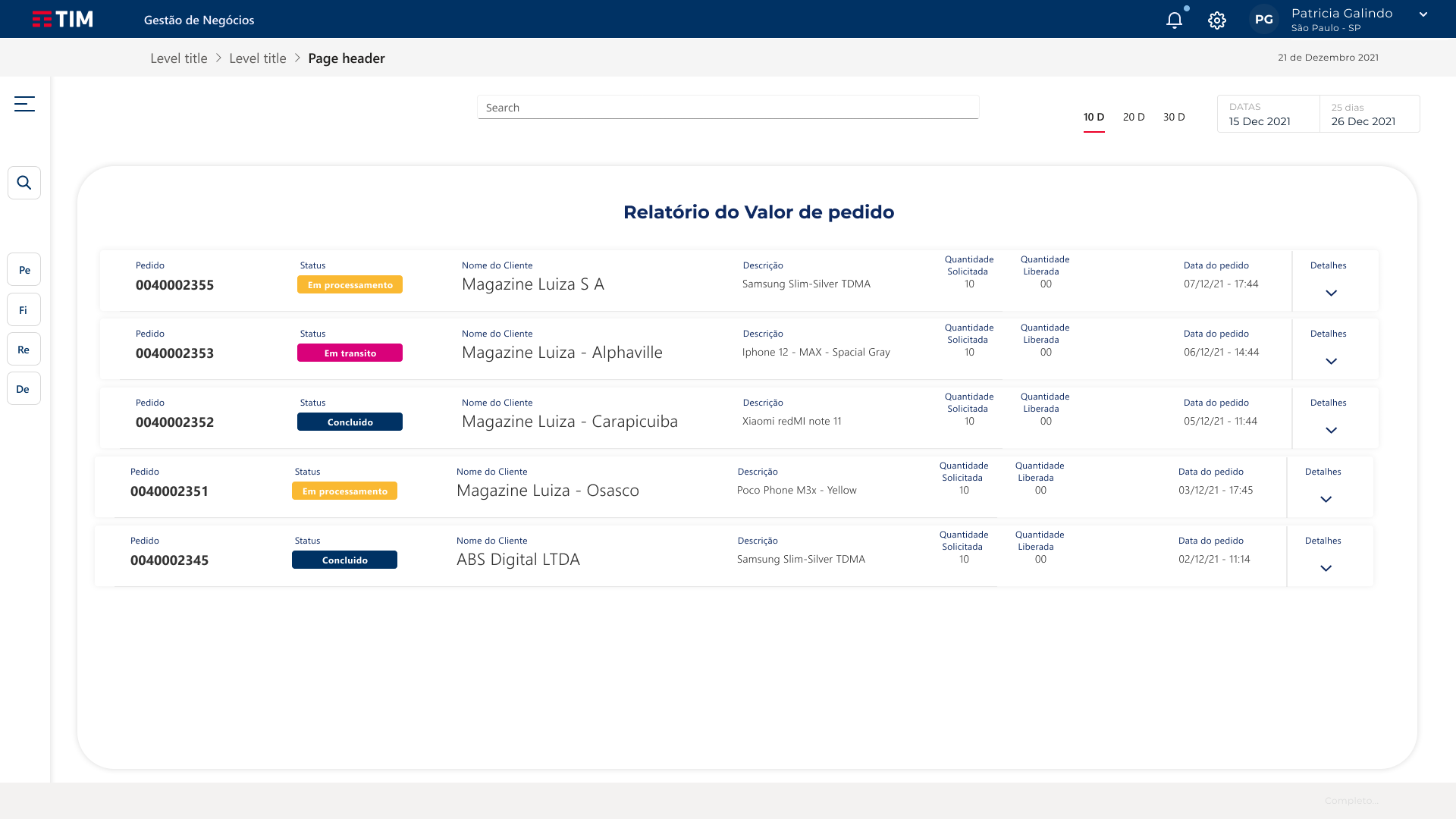Open the end date 26 Dec 2021
Image resolution: width=1456 pixels, height=819 pixels.
[x=1370, y=114]
